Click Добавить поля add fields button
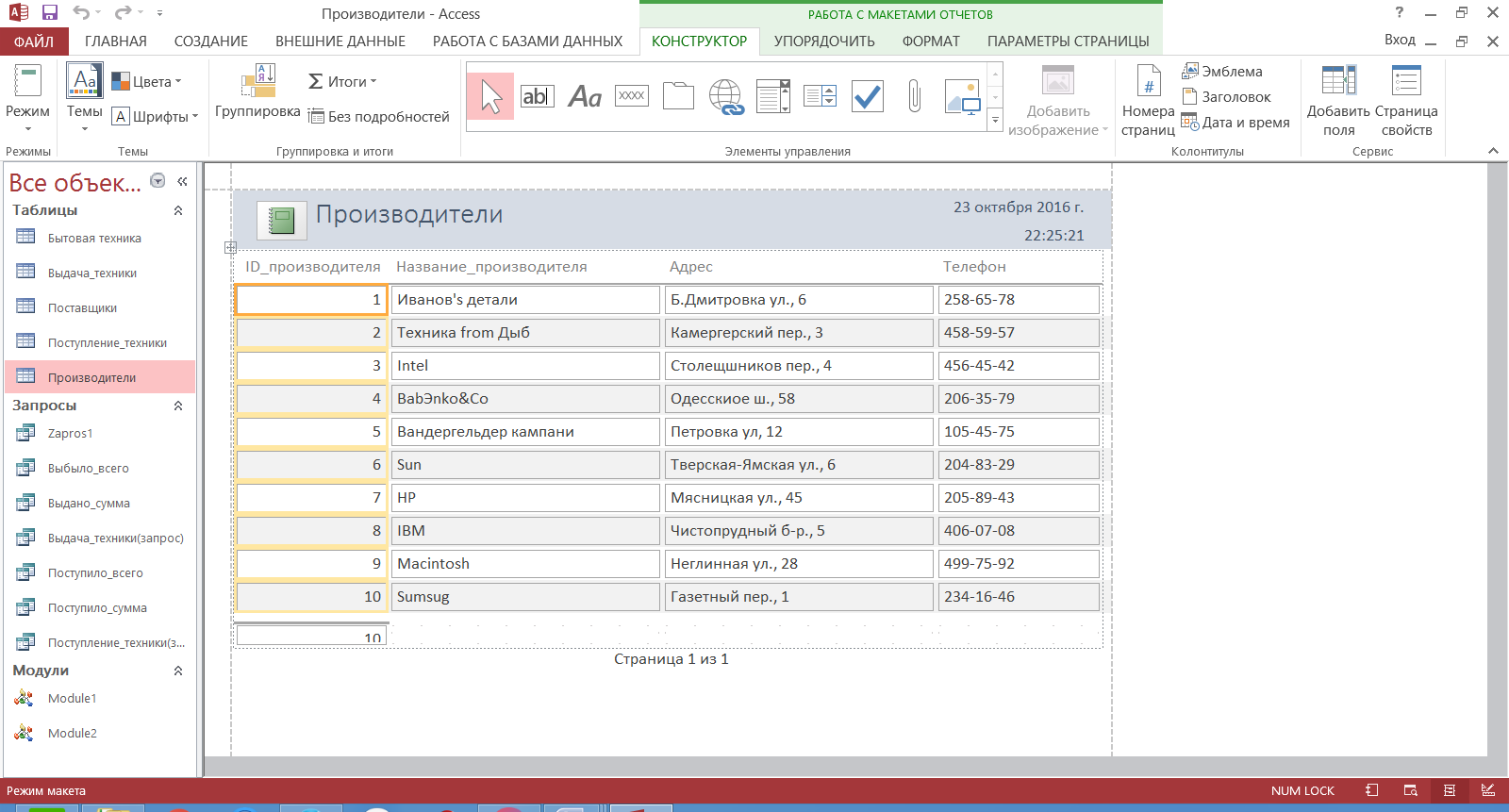Image resolution: width=1509 pixels, height=812 pixels. click(1338, 100)
